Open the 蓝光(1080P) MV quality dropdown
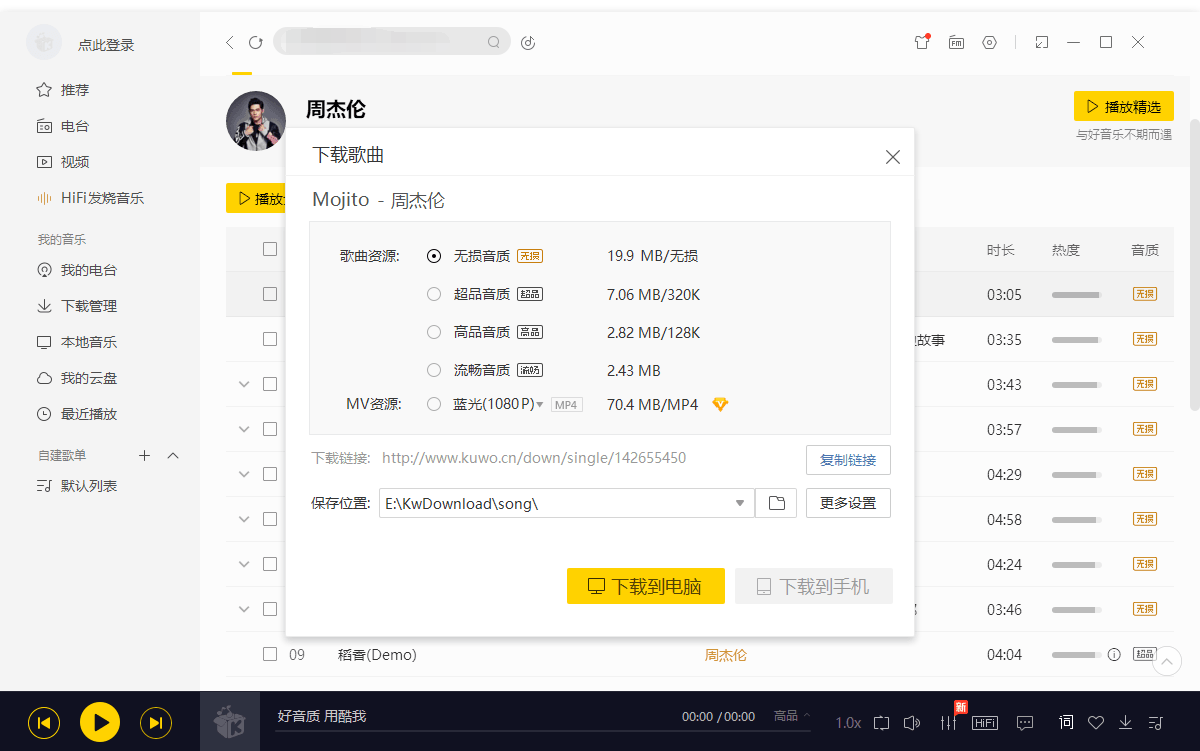The height and width of the screenshot is (751, 1200). 541,404
